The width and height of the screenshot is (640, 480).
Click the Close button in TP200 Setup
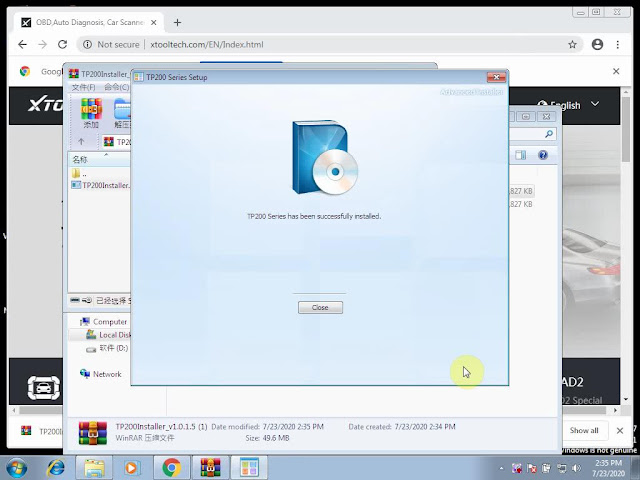320,307
